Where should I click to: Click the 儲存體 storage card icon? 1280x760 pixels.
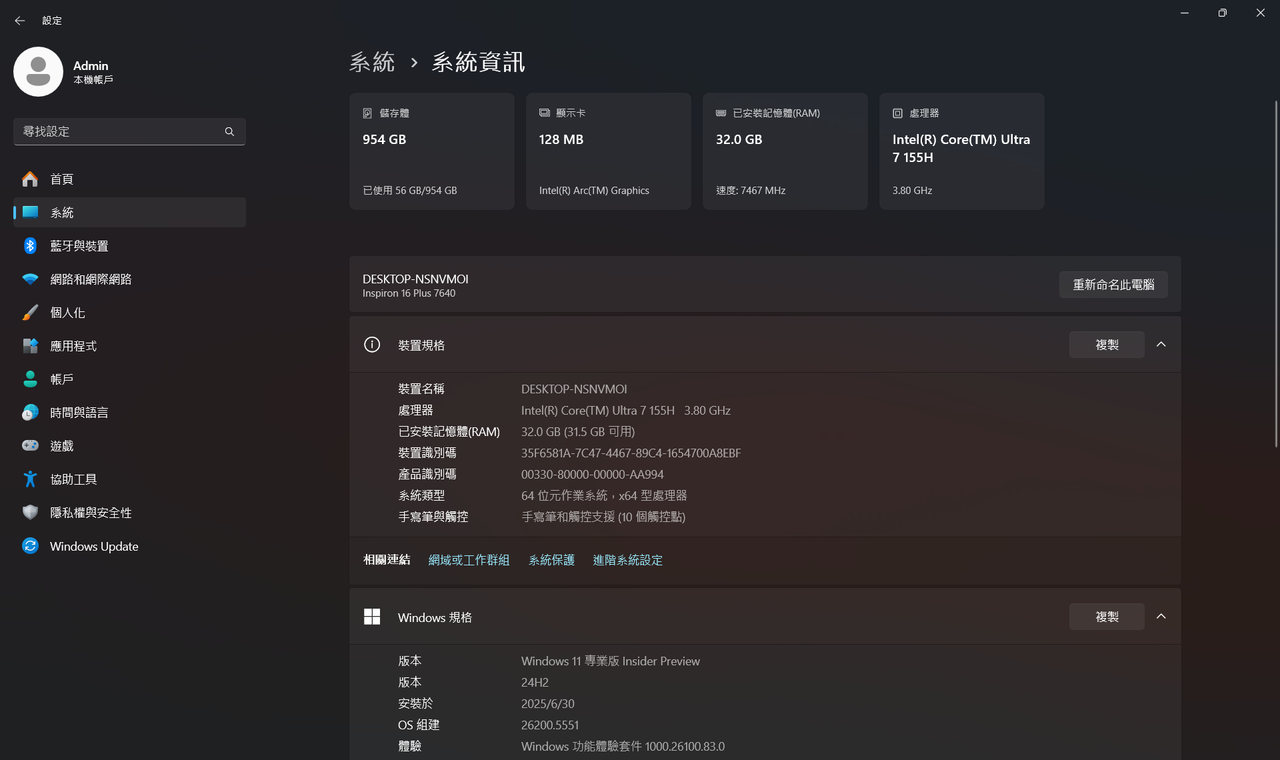coord(368,113)
